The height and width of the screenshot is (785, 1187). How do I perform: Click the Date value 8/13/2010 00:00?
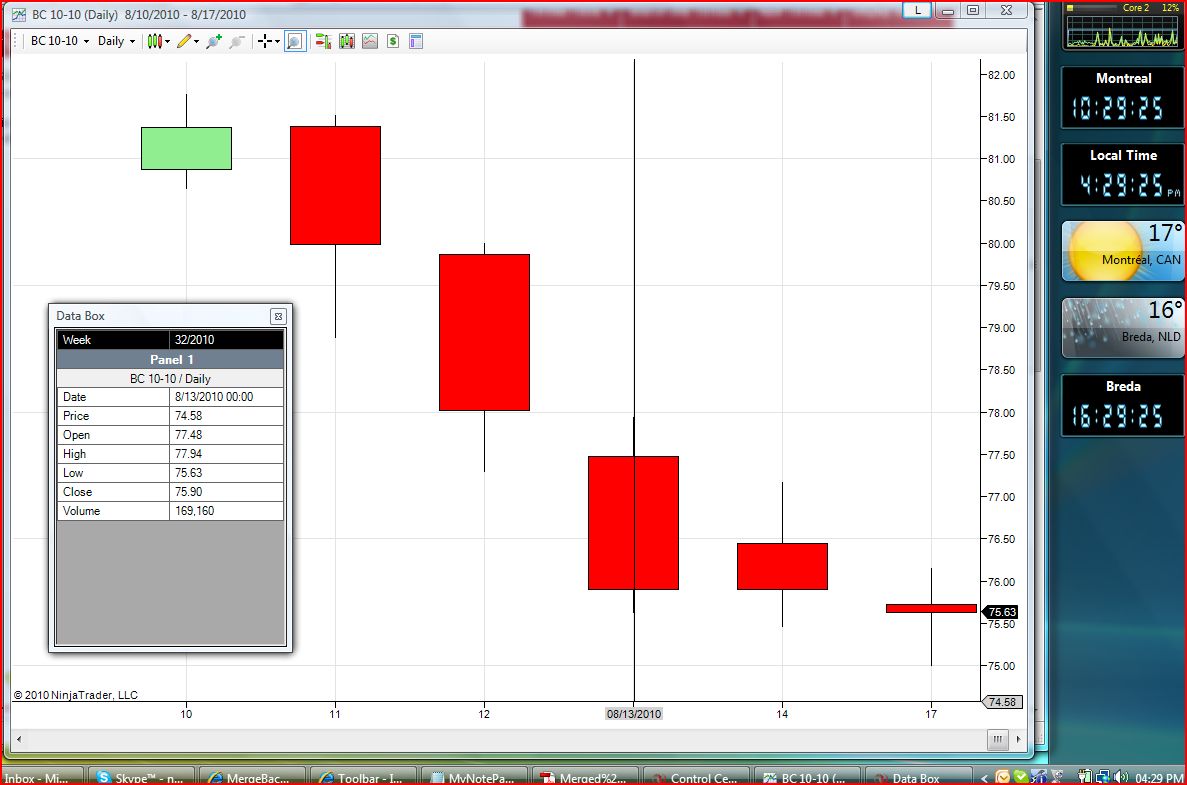click(226, 397)
